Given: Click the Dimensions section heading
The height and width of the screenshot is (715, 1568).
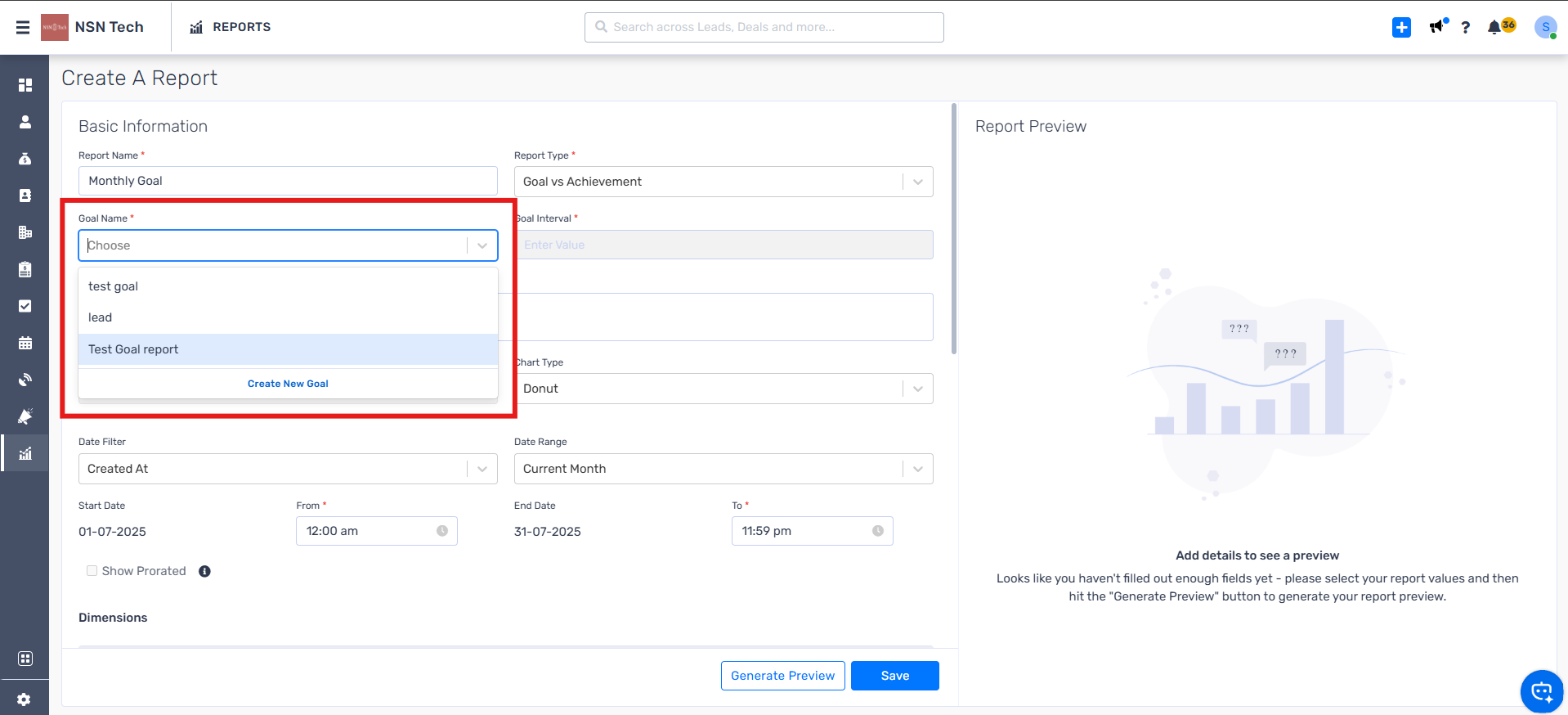Looking at the screenshot, I should click(x=113, y=618).
